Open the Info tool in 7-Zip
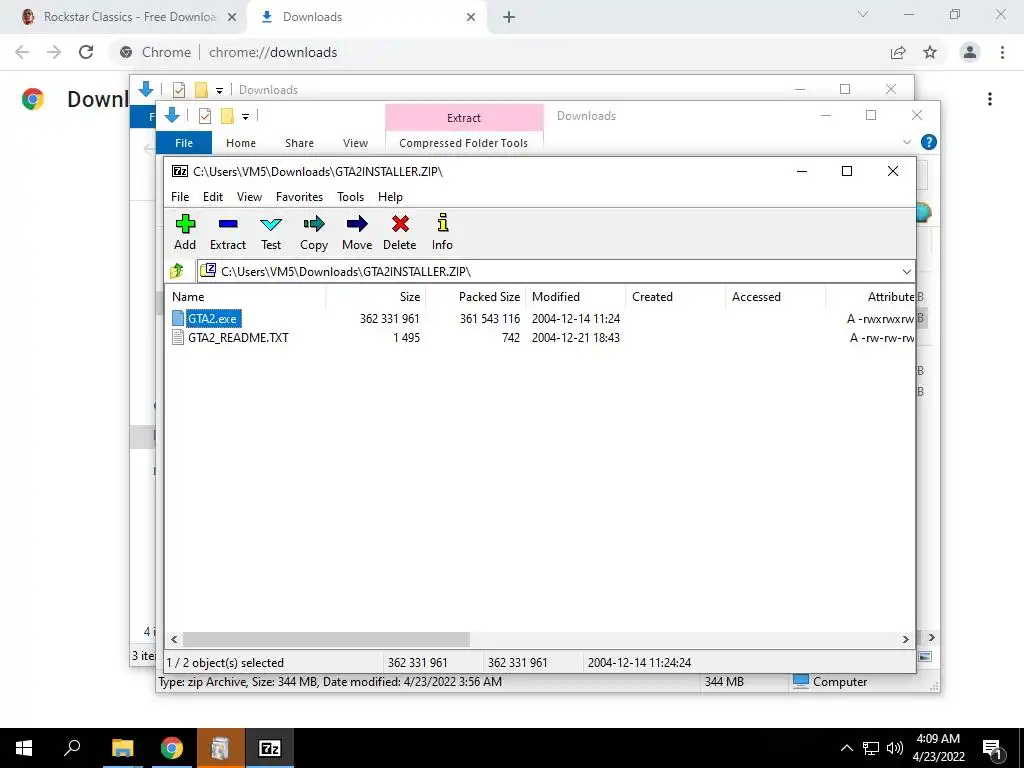The height and width of the screenshot is (768, 1024). [x=442, y=232]
